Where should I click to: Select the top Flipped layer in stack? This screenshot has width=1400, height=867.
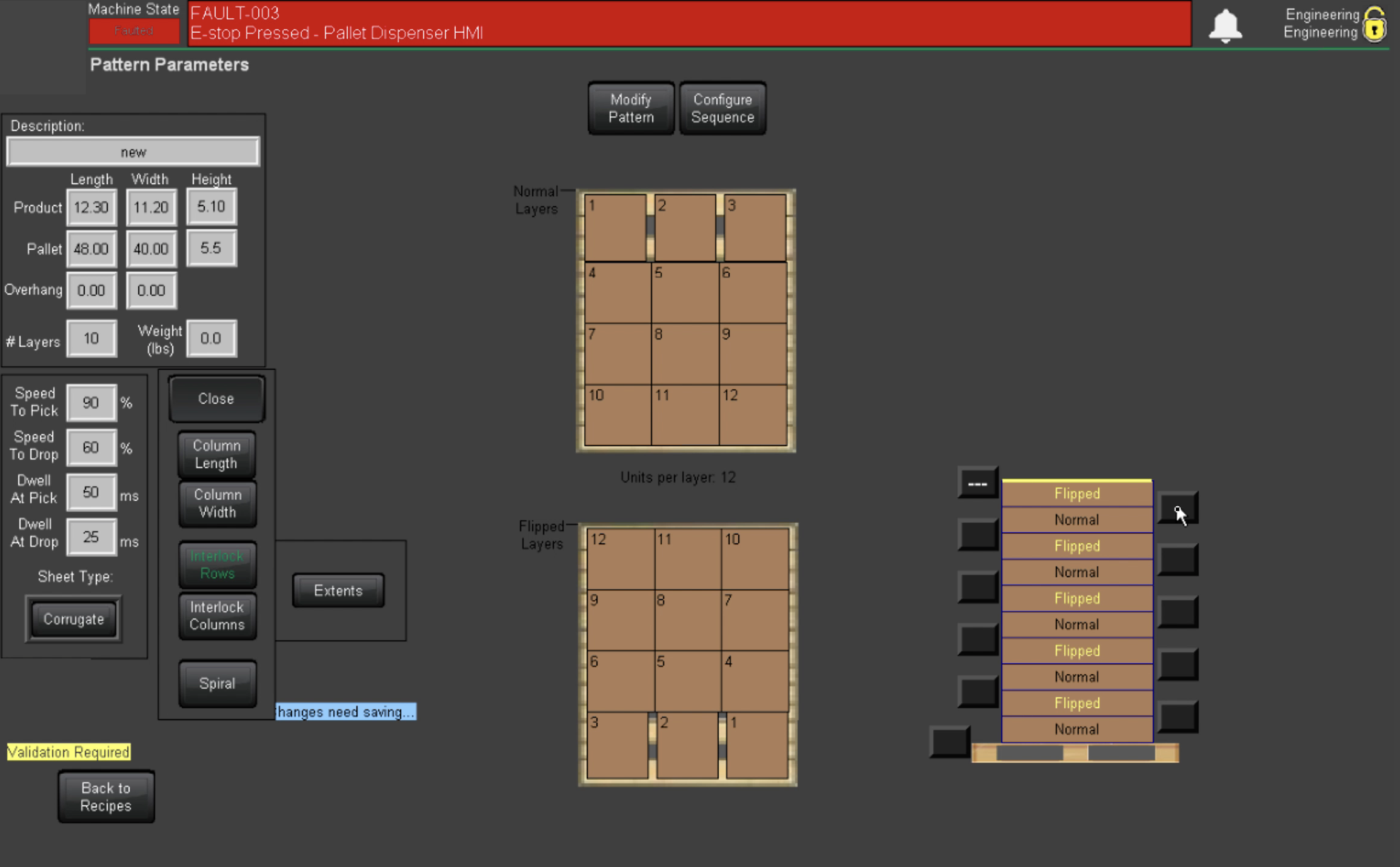pos(1076,494)
